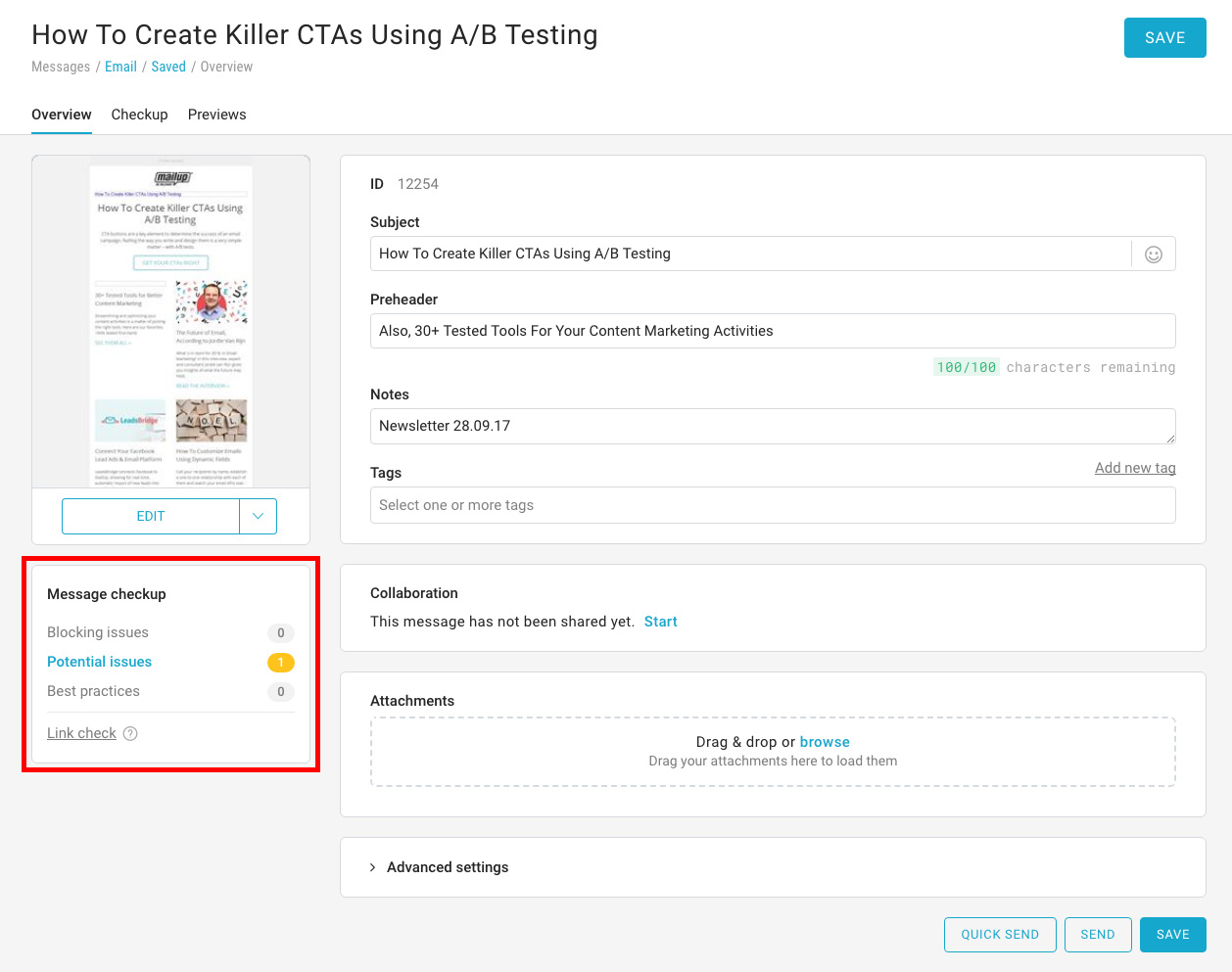Open the emoji picker in Subject field
Screen dimensions: 1232x972
[1154, 255]
